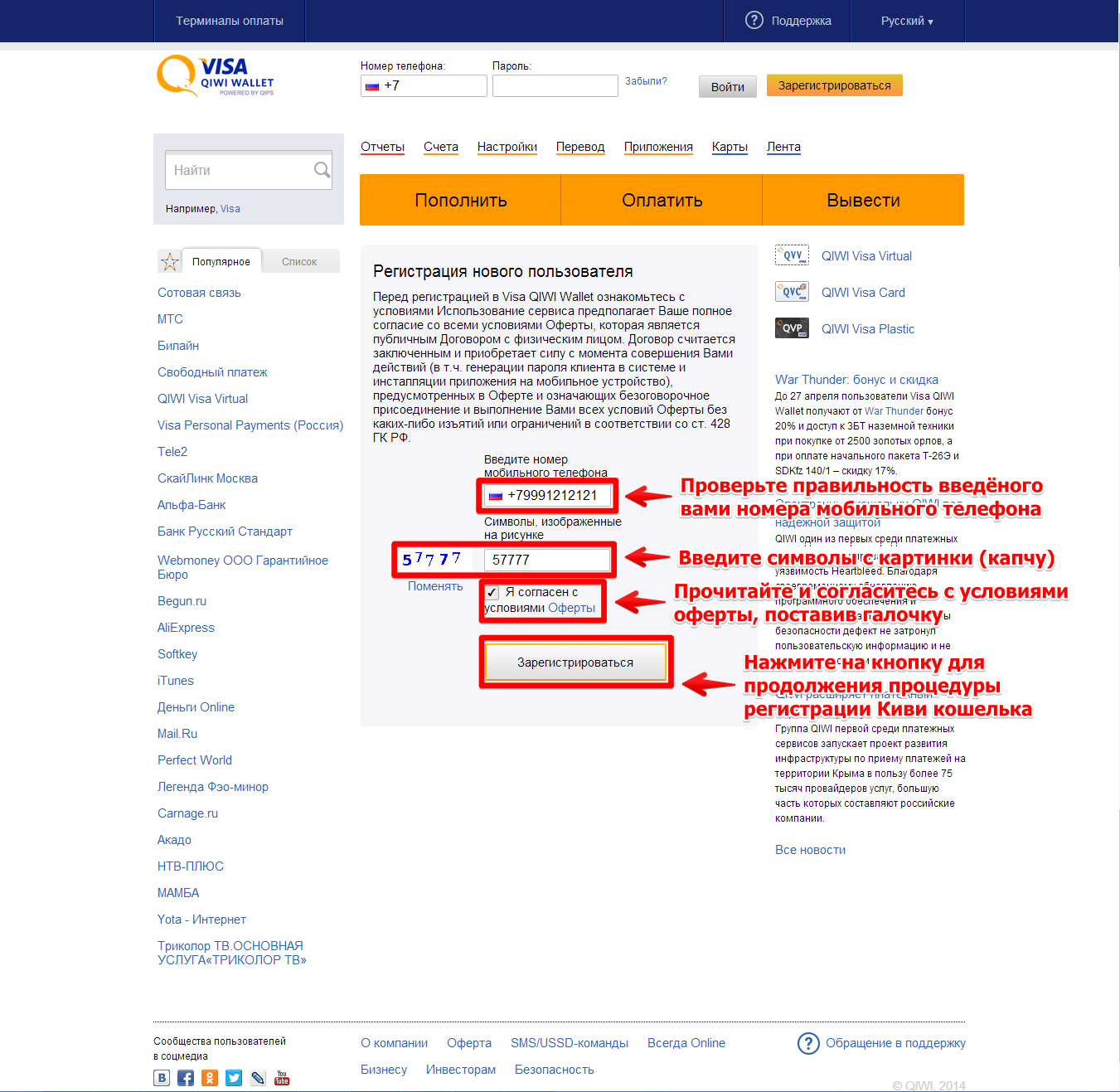Viewport: 1120px width, 1092px height.
Task: Open the О компании footer link
Action: tap(395, 1043)
